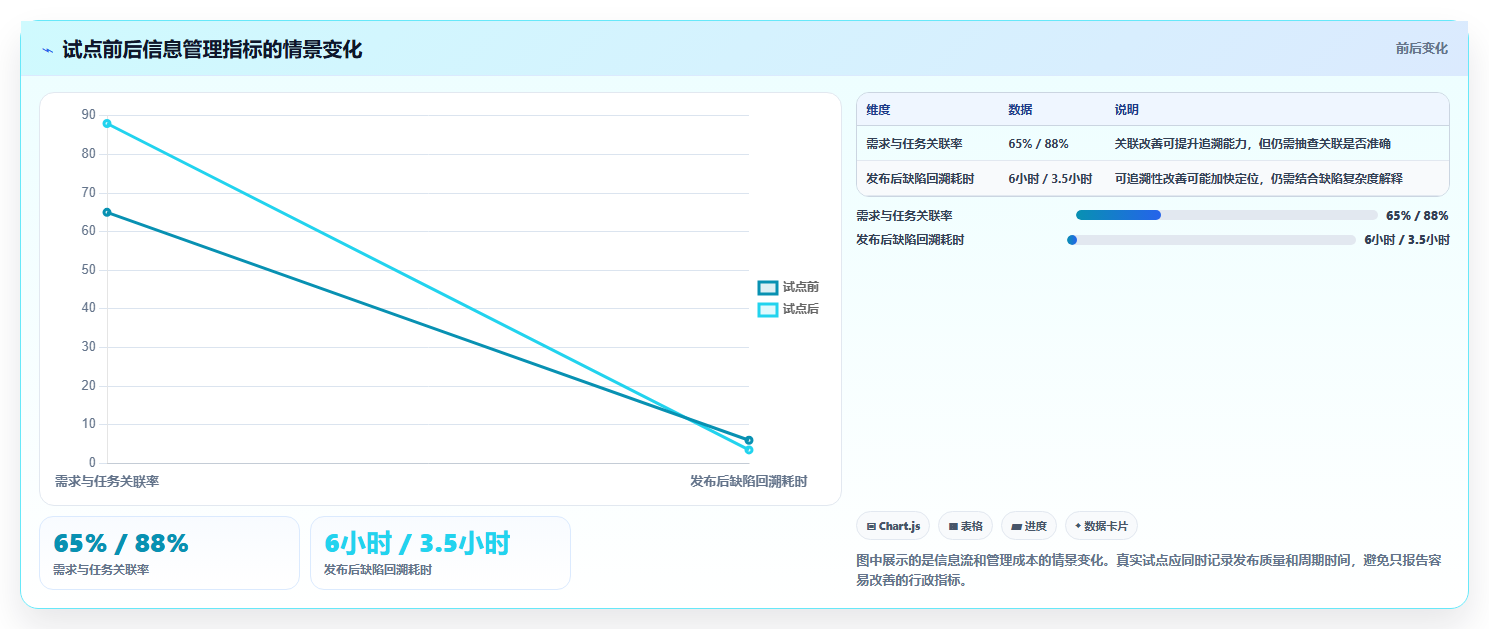Click the 试点前 point at 发布后缺陷回溯耗时
The width and height of the screenshot is (1489, 629).
pos(749,440)
